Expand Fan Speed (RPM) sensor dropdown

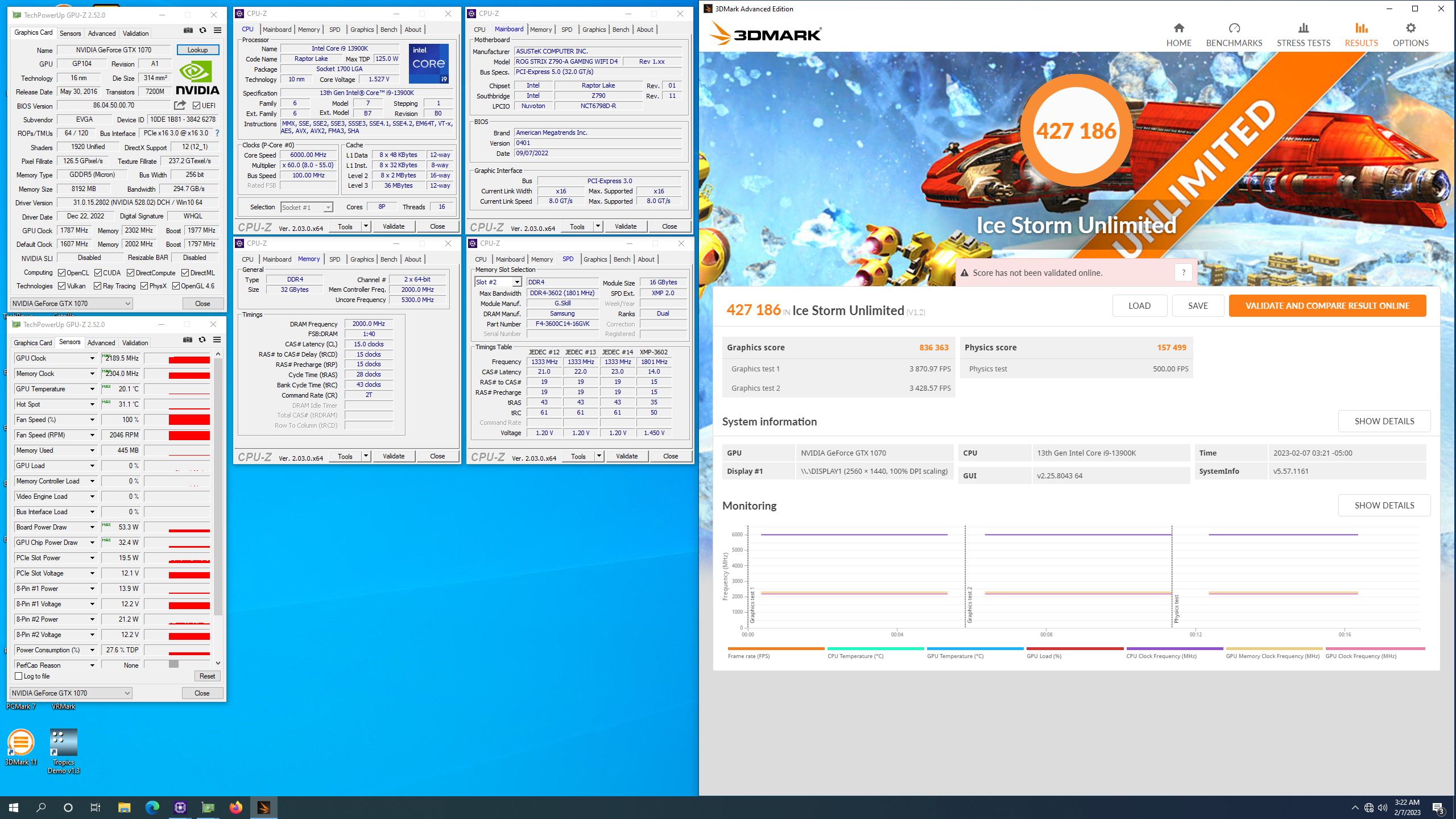click(92, 435)
